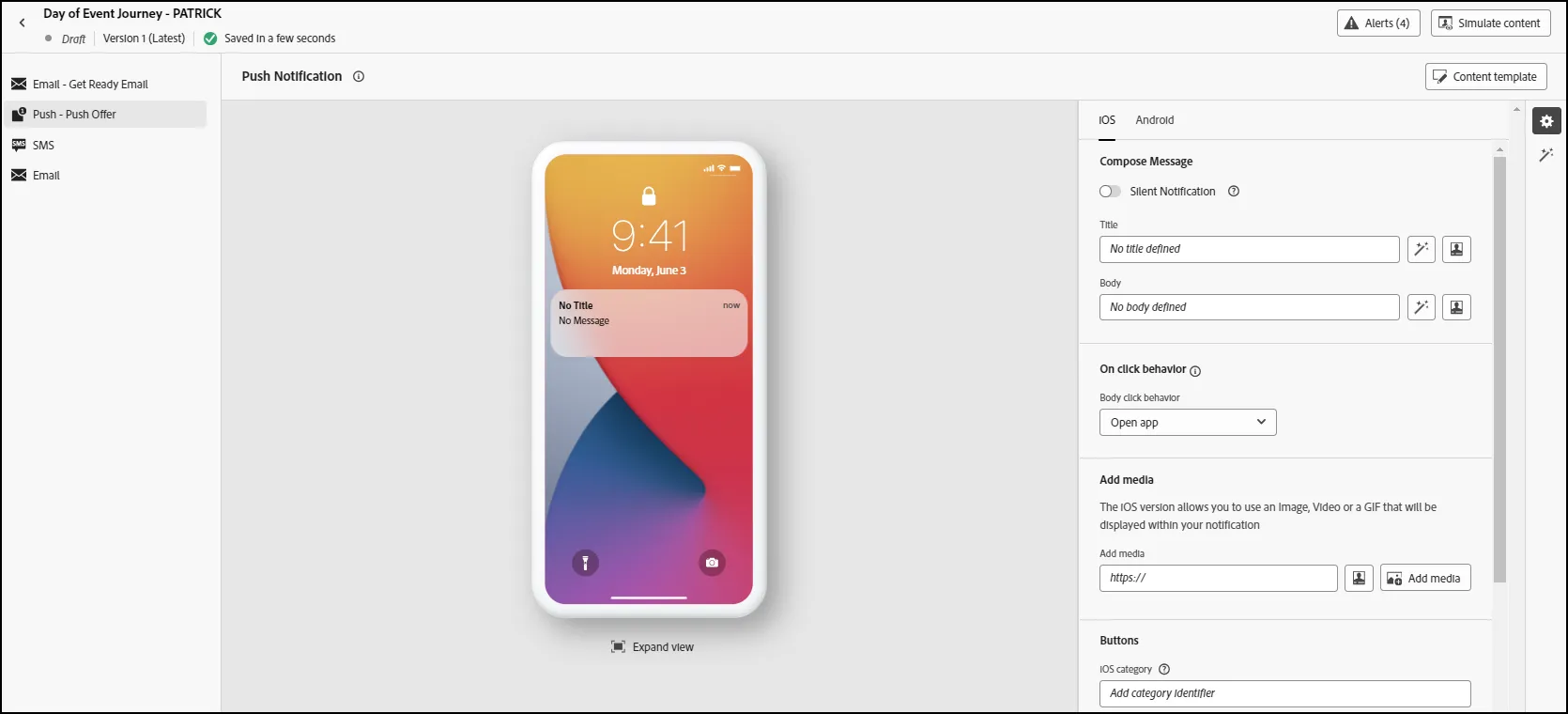Click the flashlight icon on phone preview

pyautogui.click(x=585, y=563)
